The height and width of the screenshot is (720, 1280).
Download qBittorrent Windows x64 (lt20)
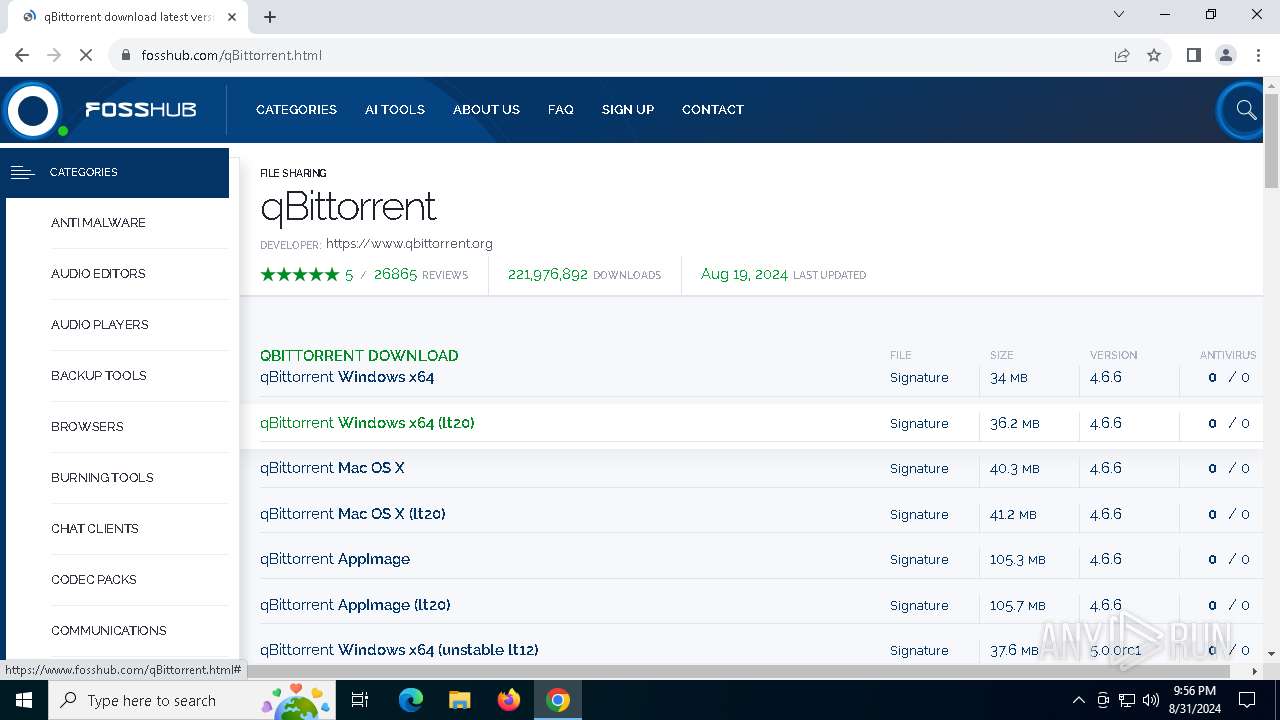[367, 423]
